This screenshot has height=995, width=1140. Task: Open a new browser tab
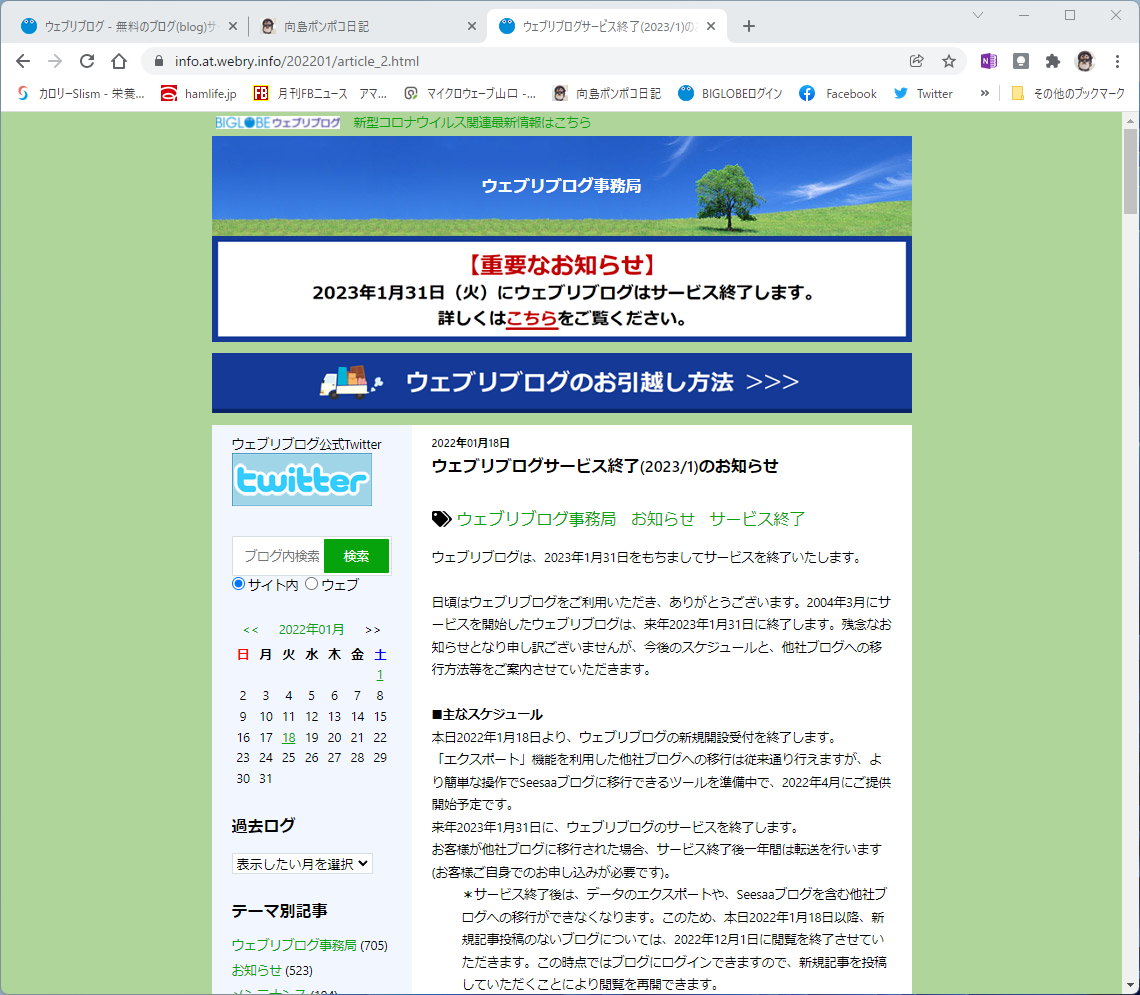749,26
